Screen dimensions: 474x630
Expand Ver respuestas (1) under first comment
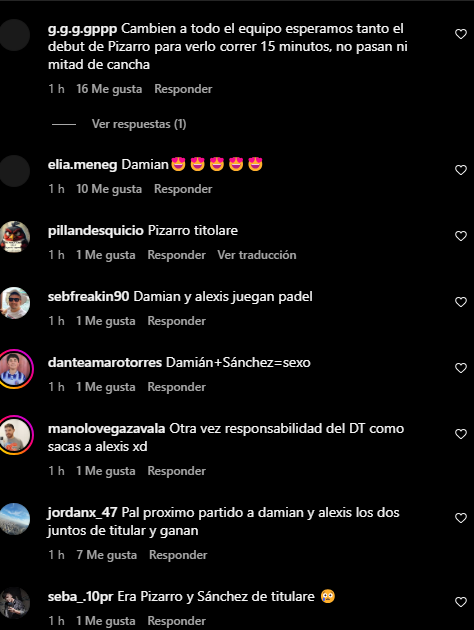[139, 124]
